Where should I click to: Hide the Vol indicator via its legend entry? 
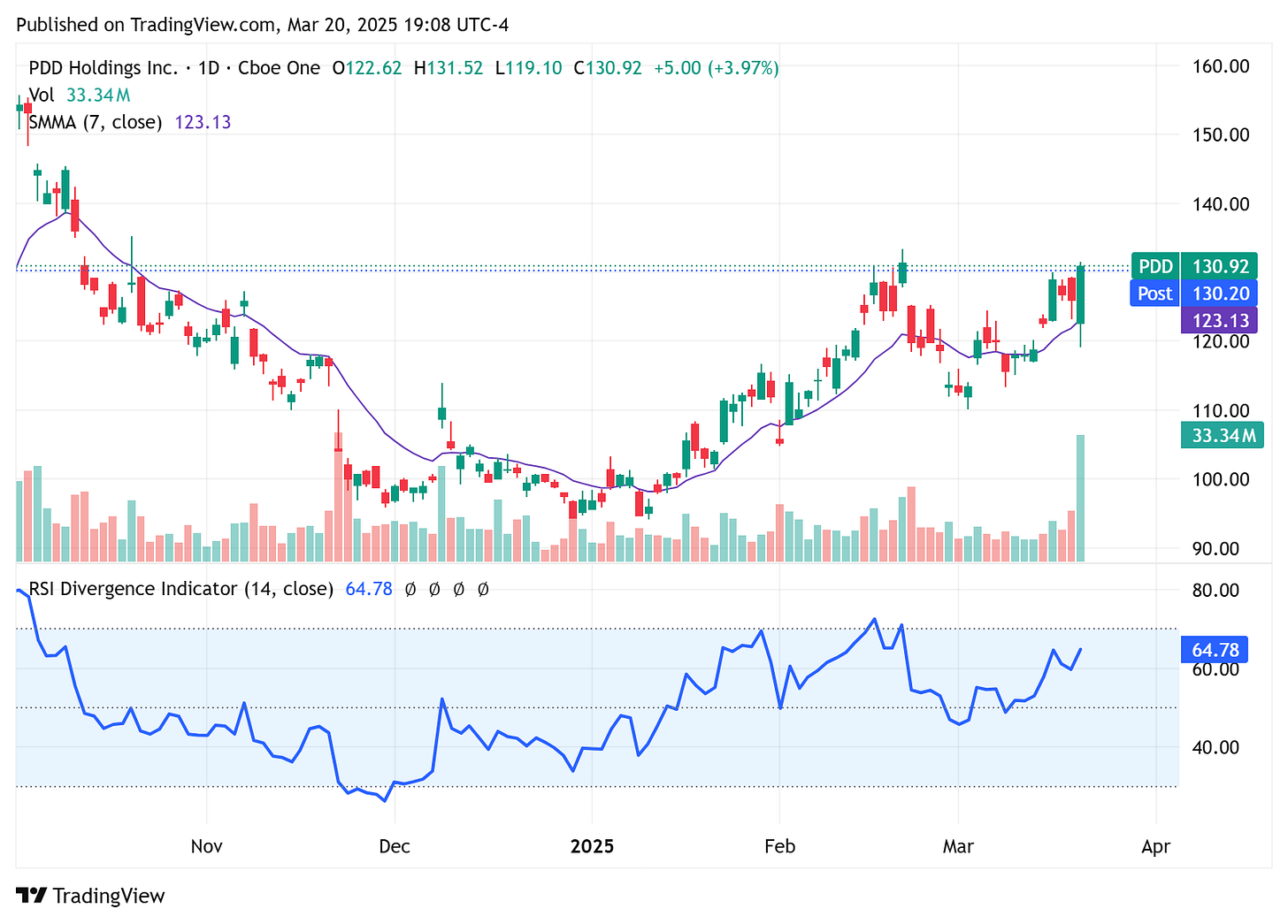[x=41, y=95]
